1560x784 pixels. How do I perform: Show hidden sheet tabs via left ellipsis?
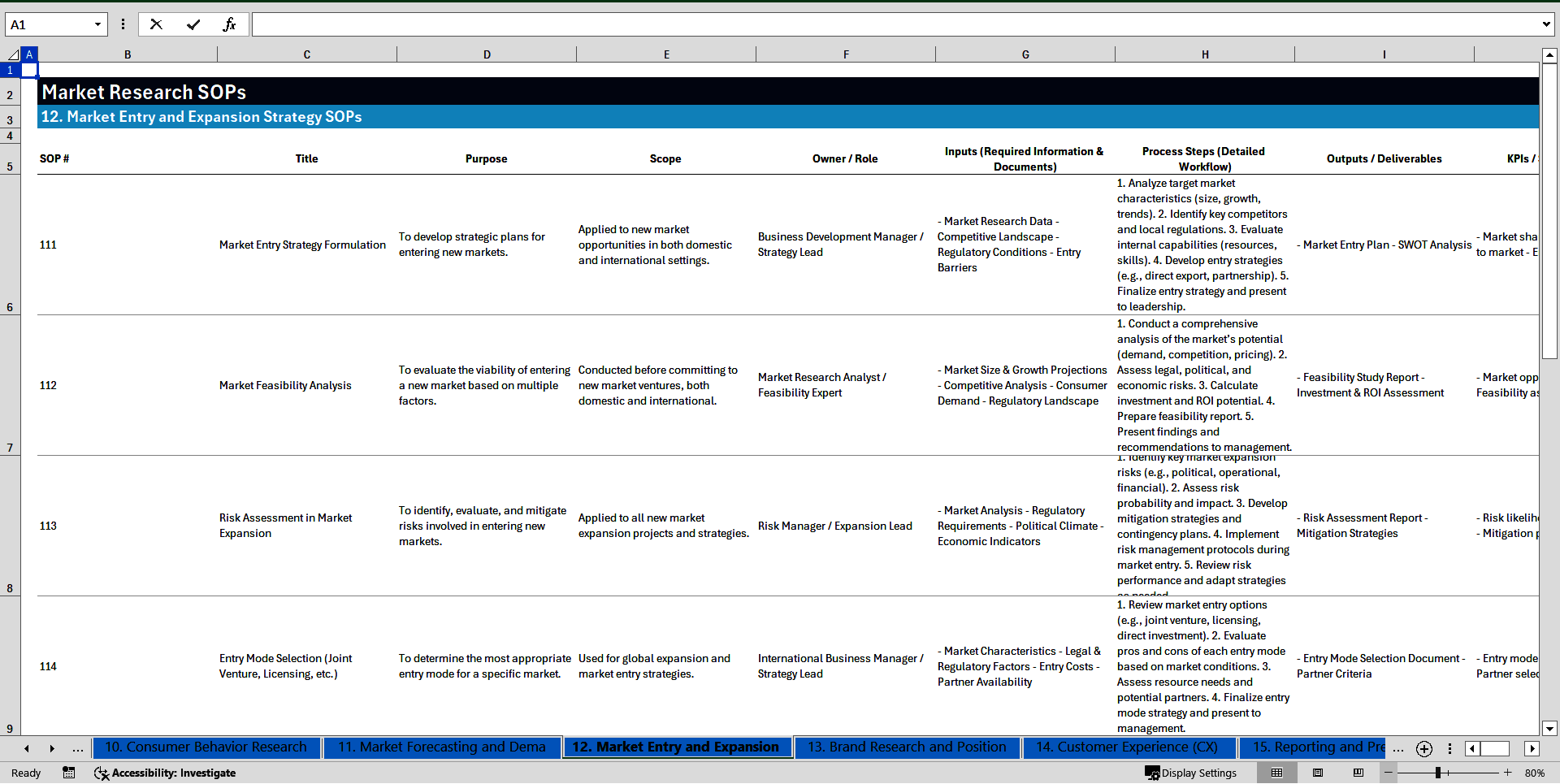(x=77, y=748)
